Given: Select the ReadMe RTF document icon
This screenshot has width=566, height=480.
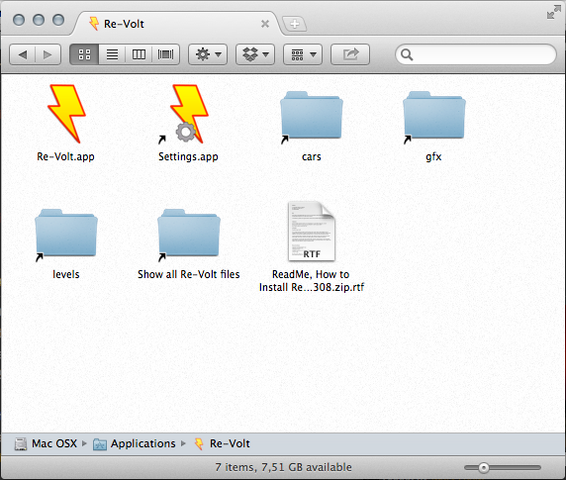Looking at the screenshot, I should 311,231.
